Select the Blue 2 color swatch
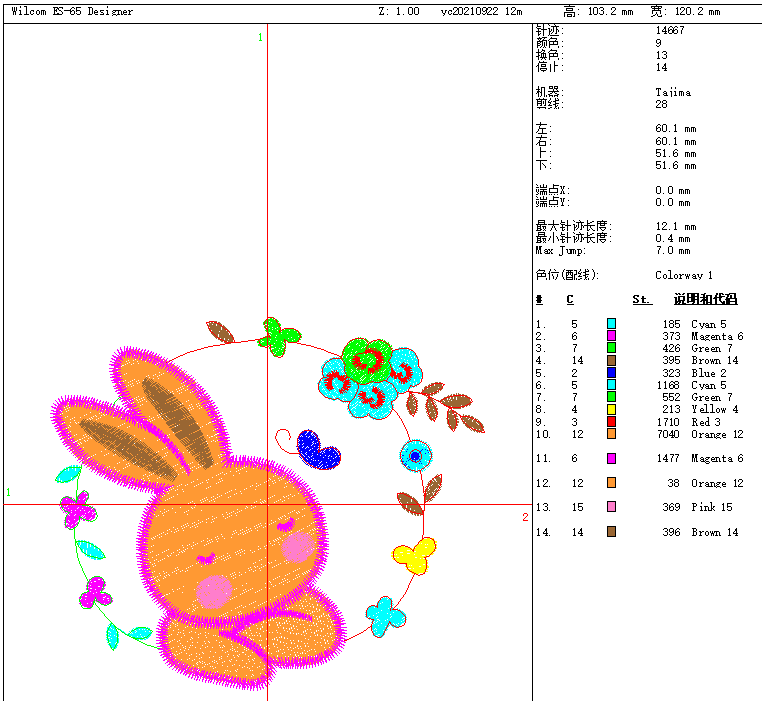Image resolution: width=762 pixels, height=701 pixels. [x=611, y=373]
